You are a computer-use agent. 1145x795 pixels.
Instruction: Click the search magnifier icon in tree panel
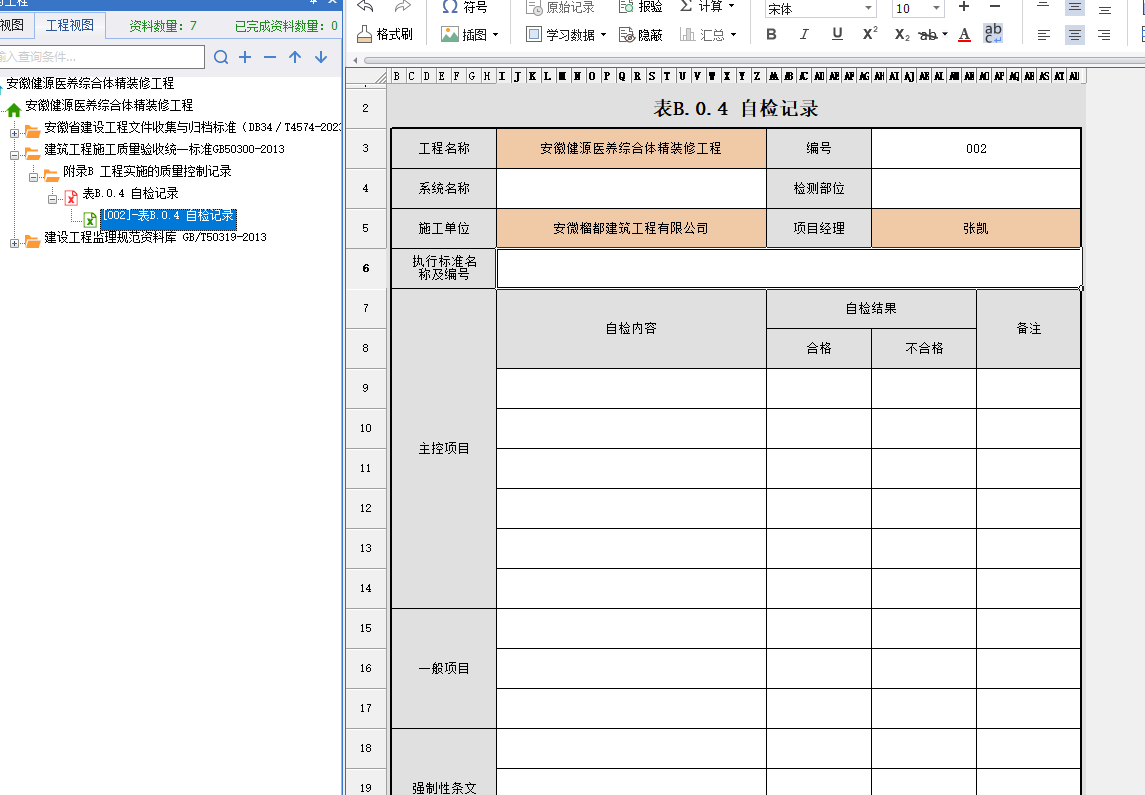tap(221, 57)
